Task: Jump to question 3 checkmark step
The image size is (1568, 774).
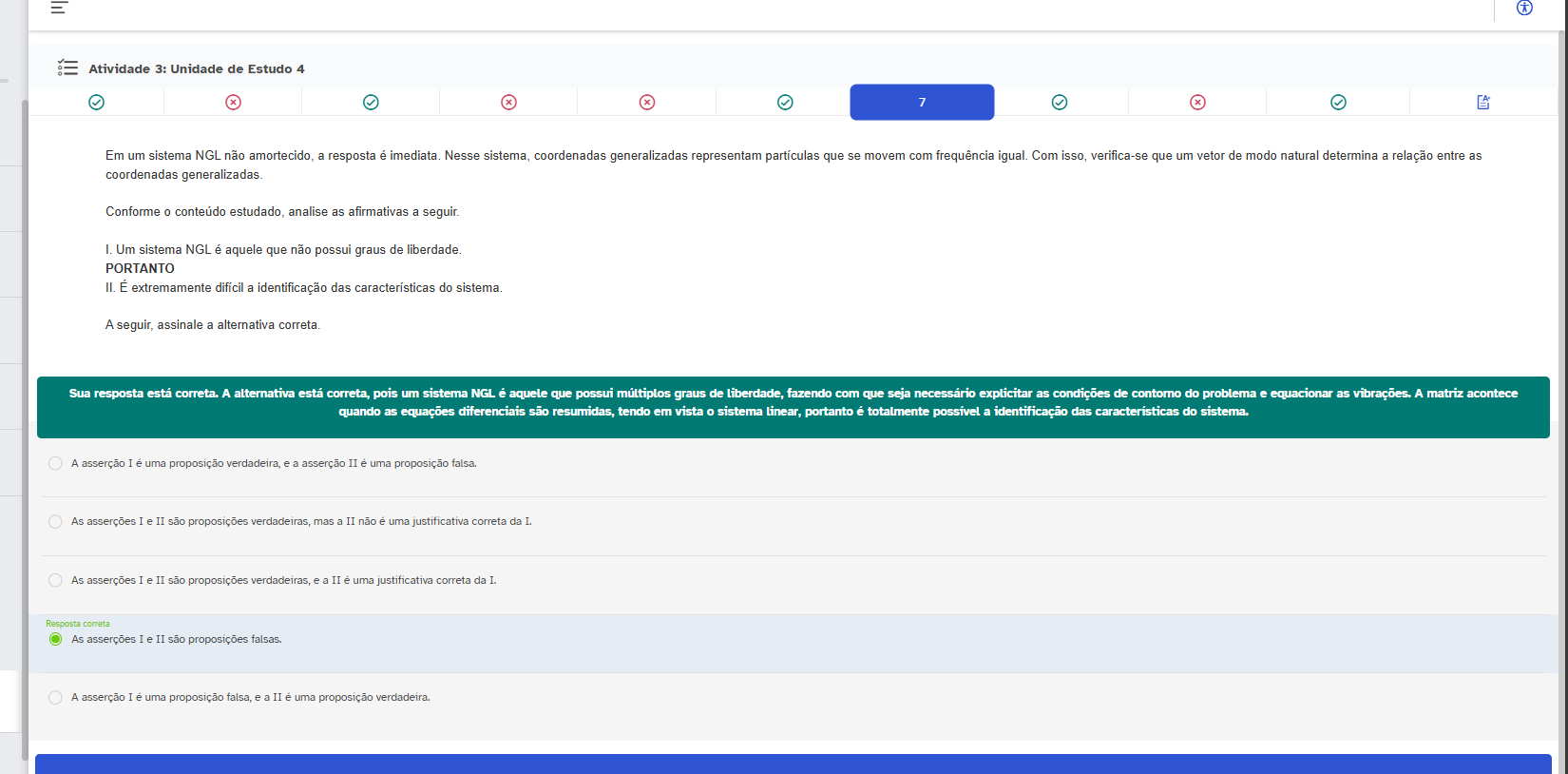Action: click(371, 102)
